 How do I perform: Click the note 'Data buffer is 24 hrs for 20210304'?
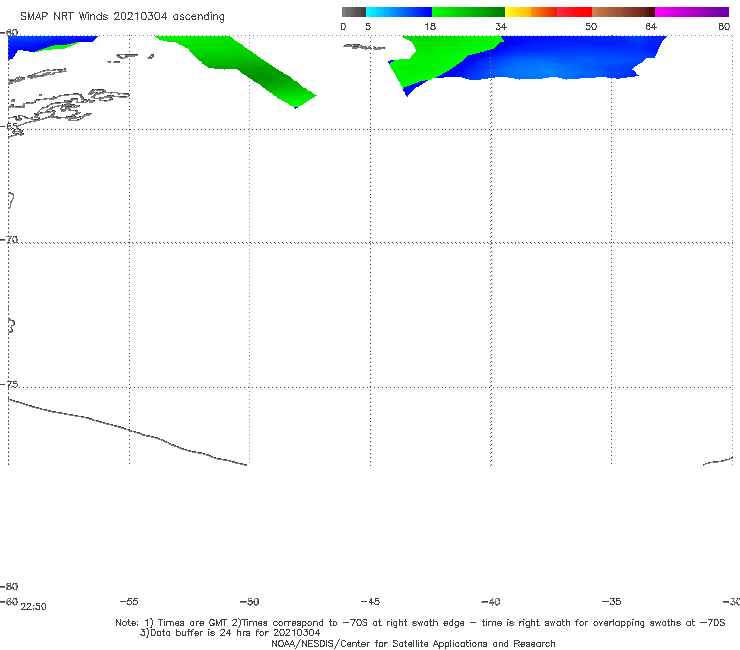(x=230, y=633)
